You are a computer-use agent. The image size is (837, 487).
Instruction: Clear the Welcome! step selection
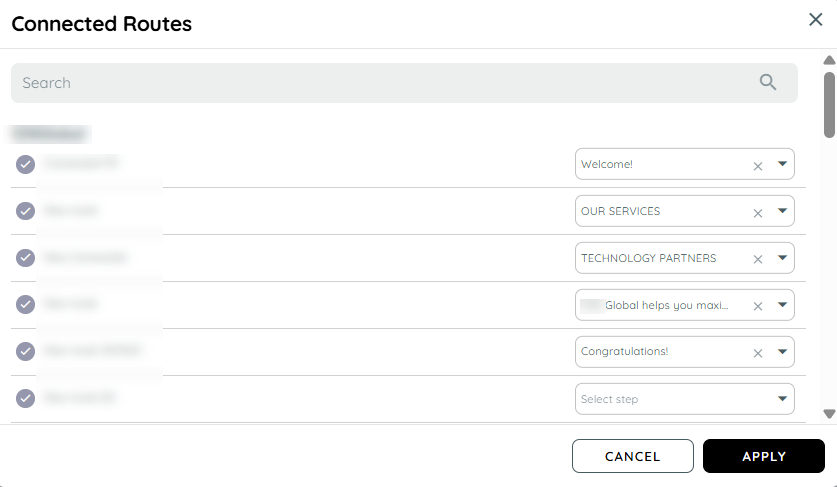pos(757,166)
